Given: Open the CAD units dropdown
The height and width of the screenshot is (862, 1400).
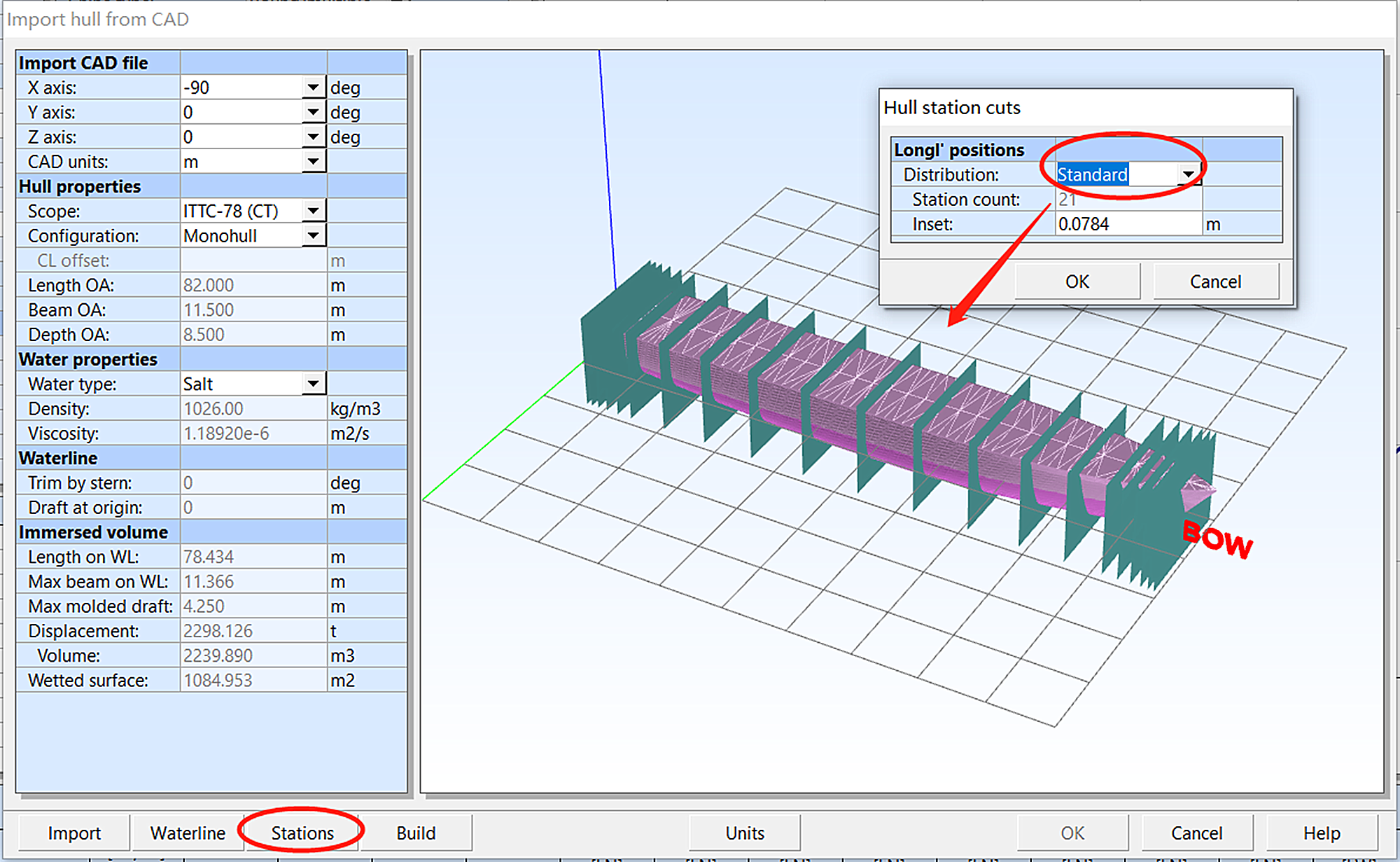Looking at the screenshot, I should coord(314,161).
